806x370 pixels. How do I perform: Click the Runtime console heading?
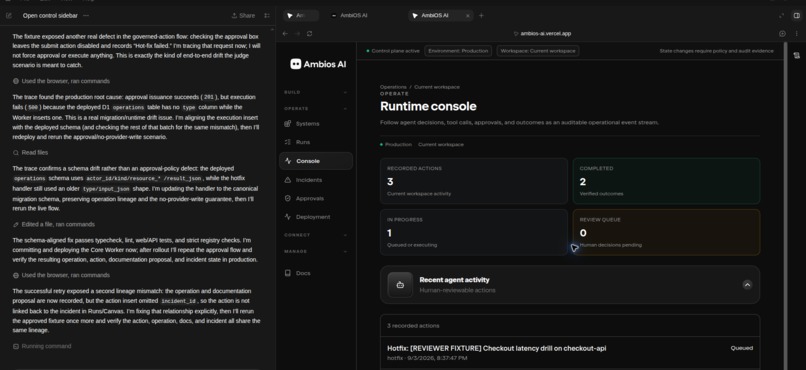[x=428, y=106]
